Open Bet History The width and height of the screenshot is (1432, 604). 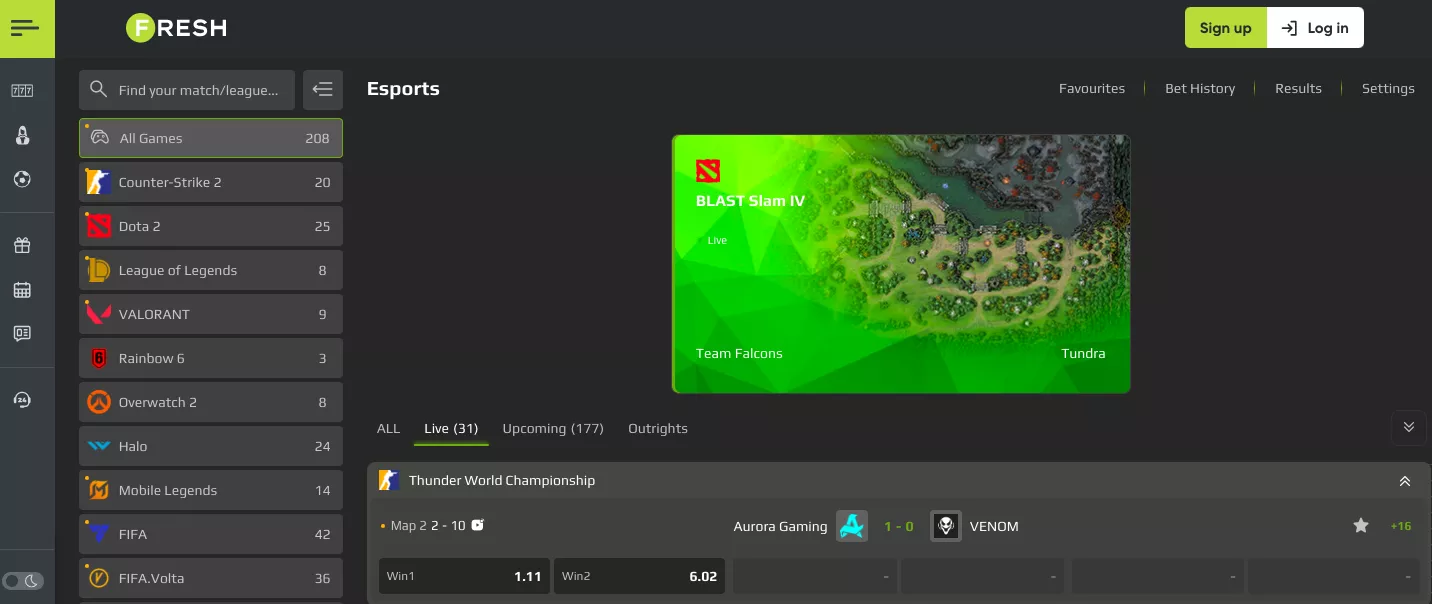coord(1200,88)
